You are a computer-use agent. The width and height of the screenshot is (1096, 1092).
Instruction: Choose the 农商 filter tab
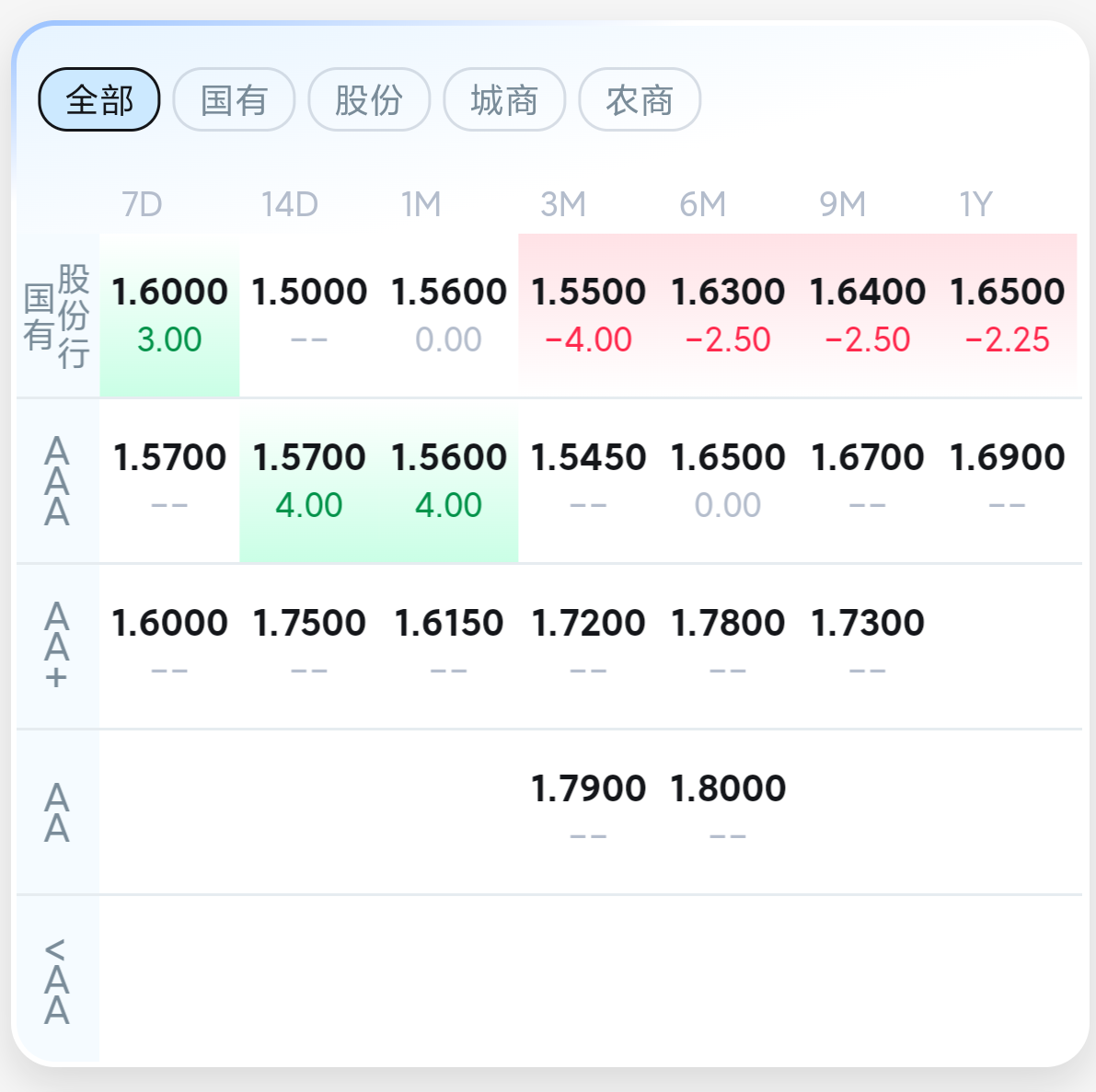pos(640,99)
